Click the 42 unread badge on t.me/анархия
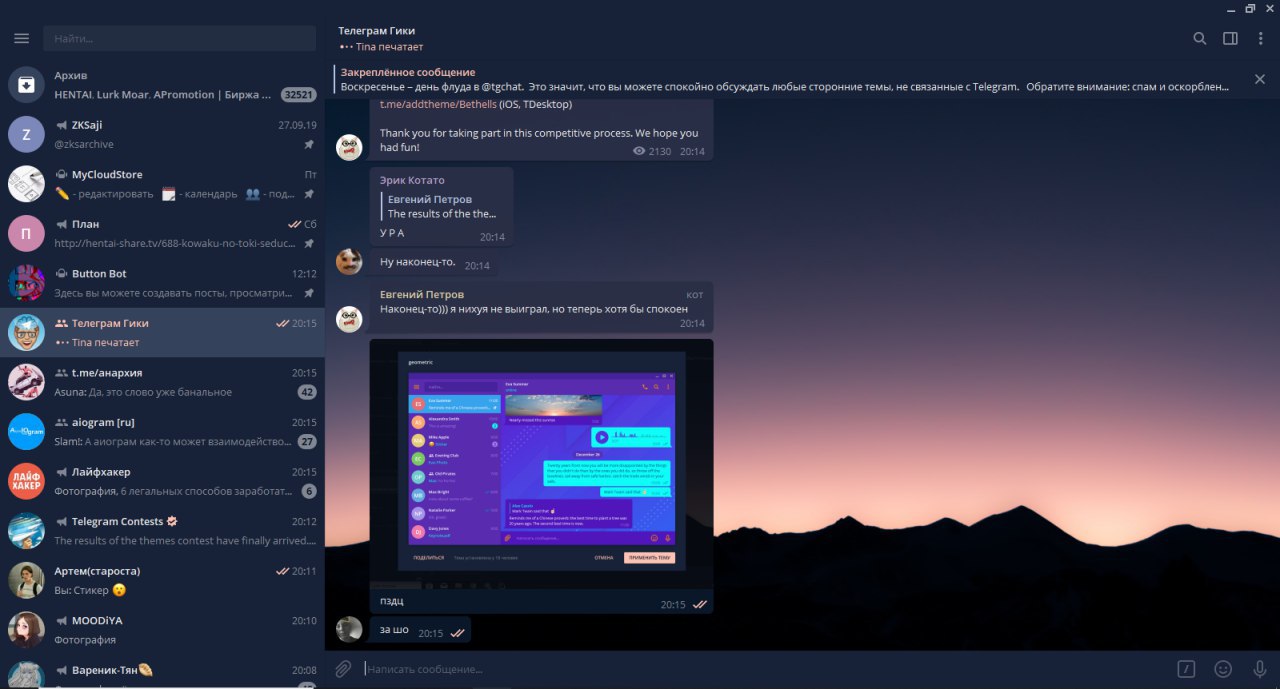 pos(307,392)
